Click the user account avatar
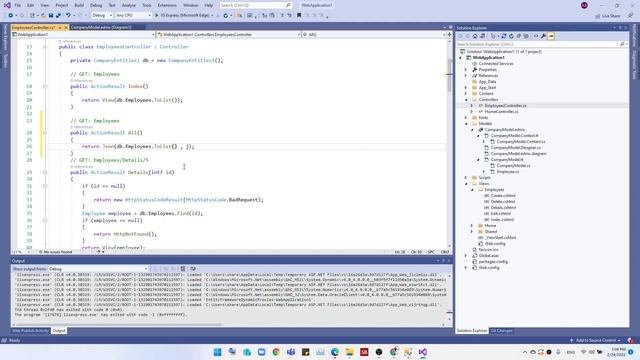Screen dimensions: 640x360 coord(584,5)
